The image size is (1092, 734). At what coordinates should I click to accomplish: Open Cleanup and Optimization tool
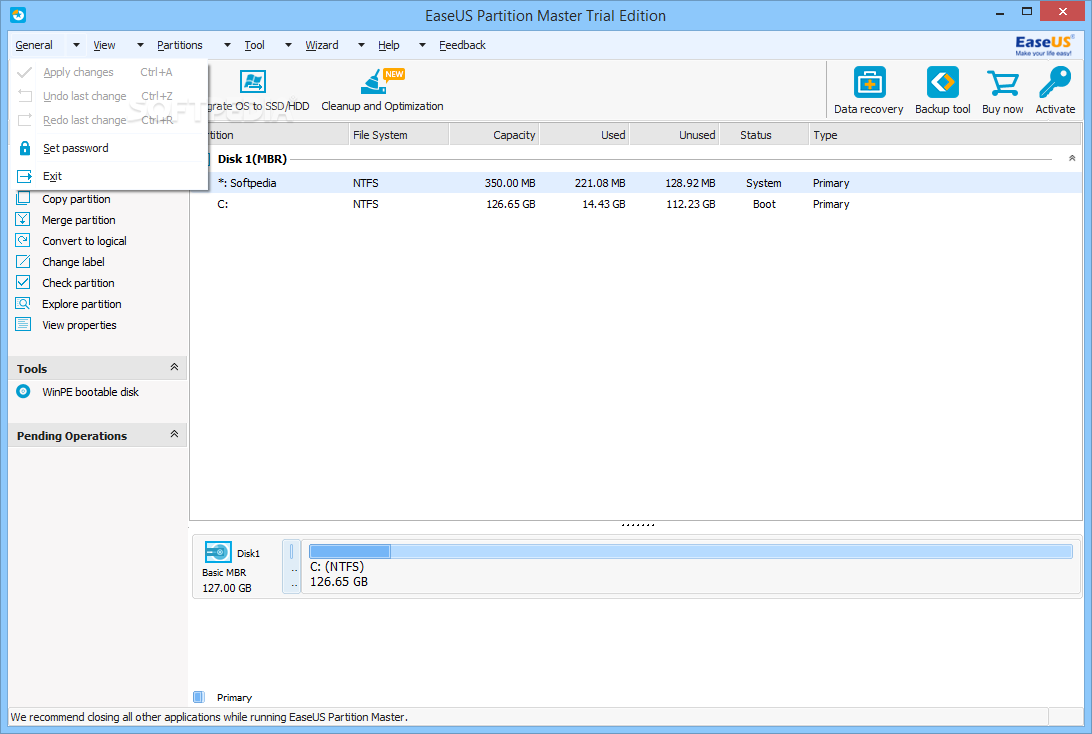(x=382, y=91)
